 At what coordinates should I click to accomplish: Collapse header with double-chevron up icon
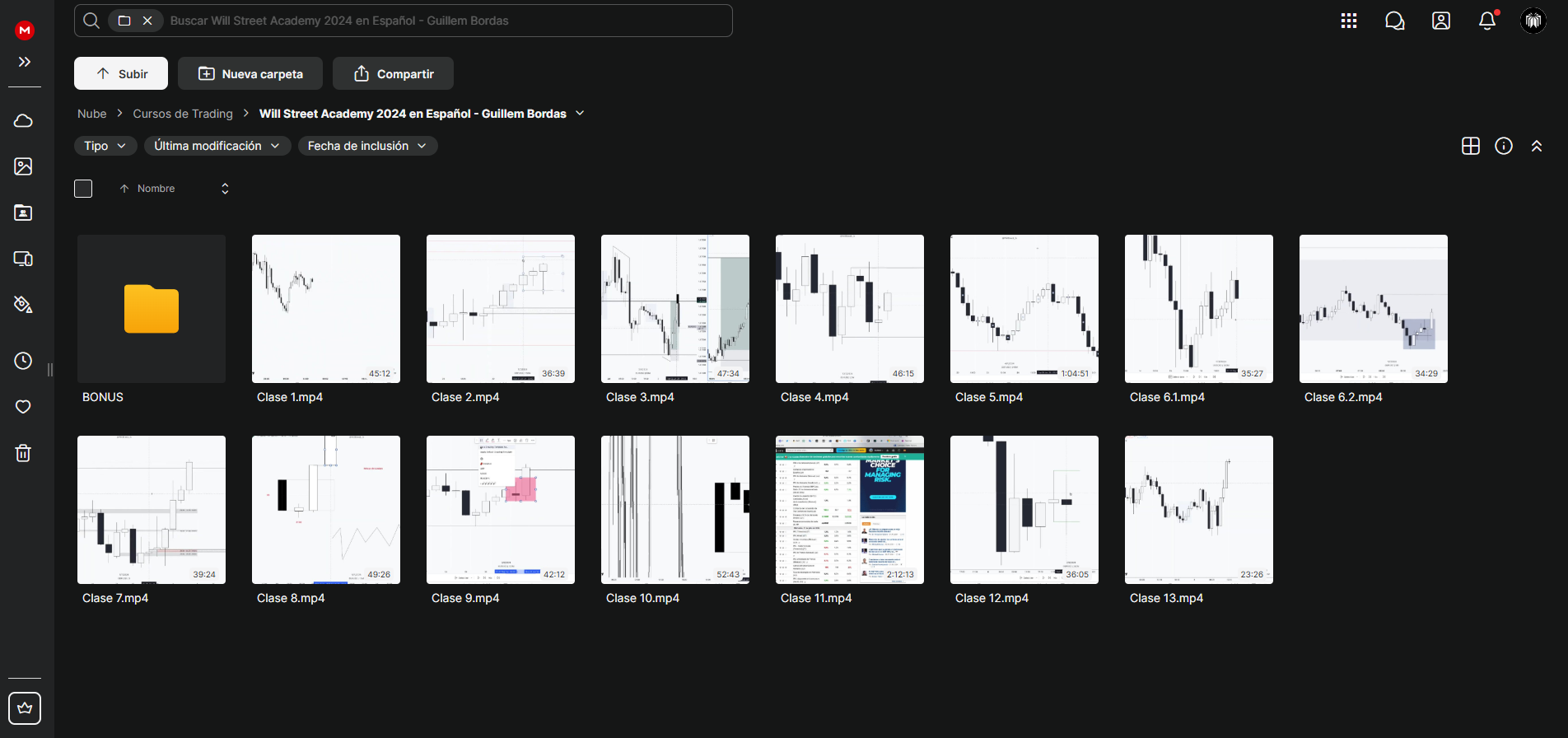point(1537,146)
